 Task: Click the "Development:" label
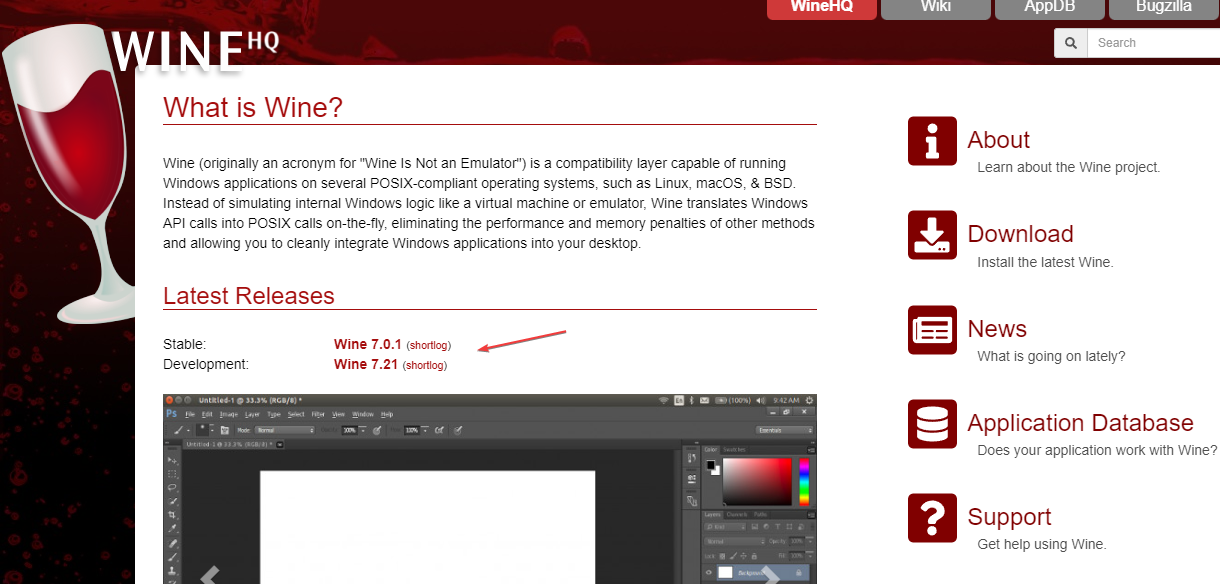[x=206, y=365]
